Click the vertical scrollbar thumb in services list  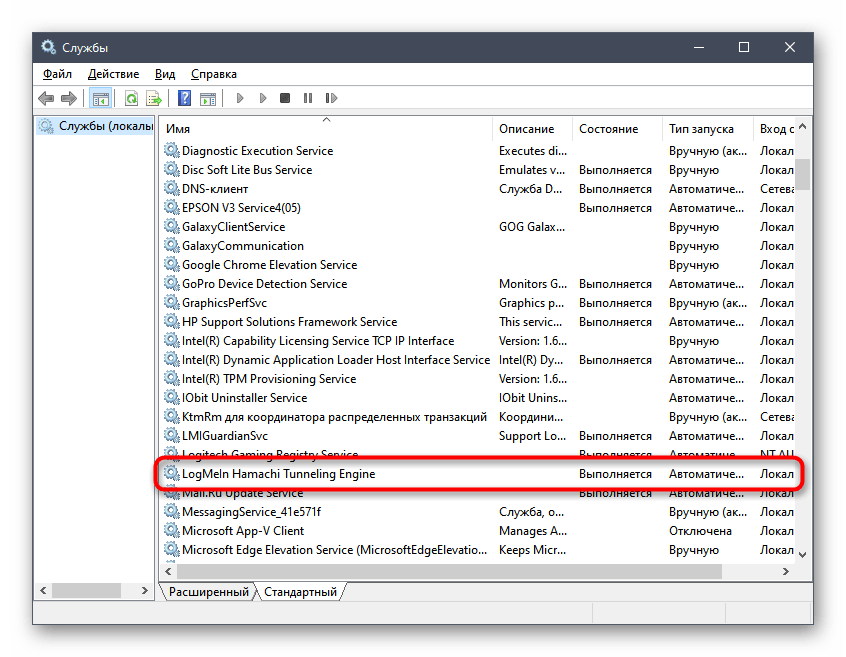click(802, 174)
